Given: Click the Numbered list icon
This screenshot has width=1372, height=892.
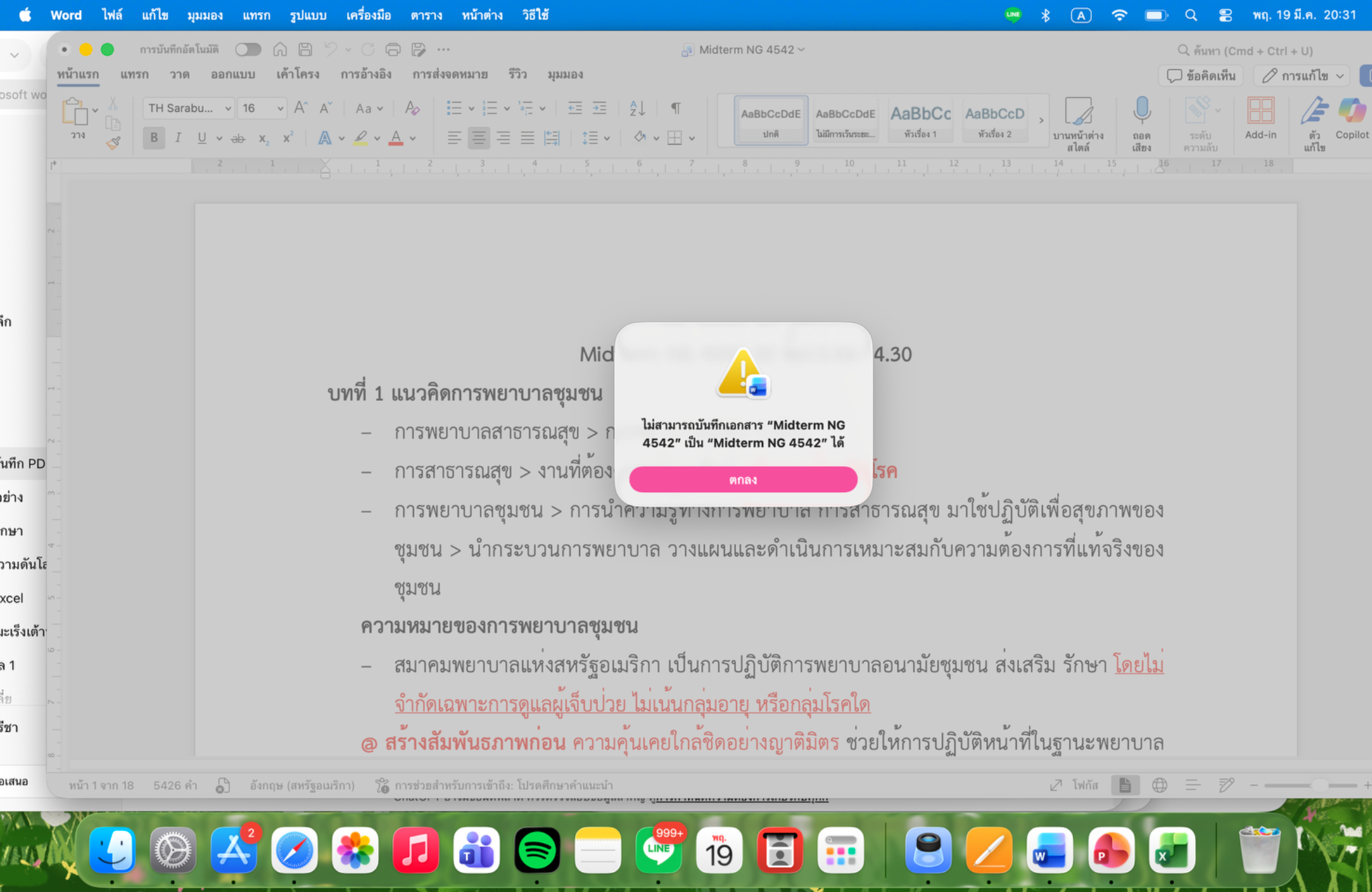Looking at the screenshot, I should 490,108.
